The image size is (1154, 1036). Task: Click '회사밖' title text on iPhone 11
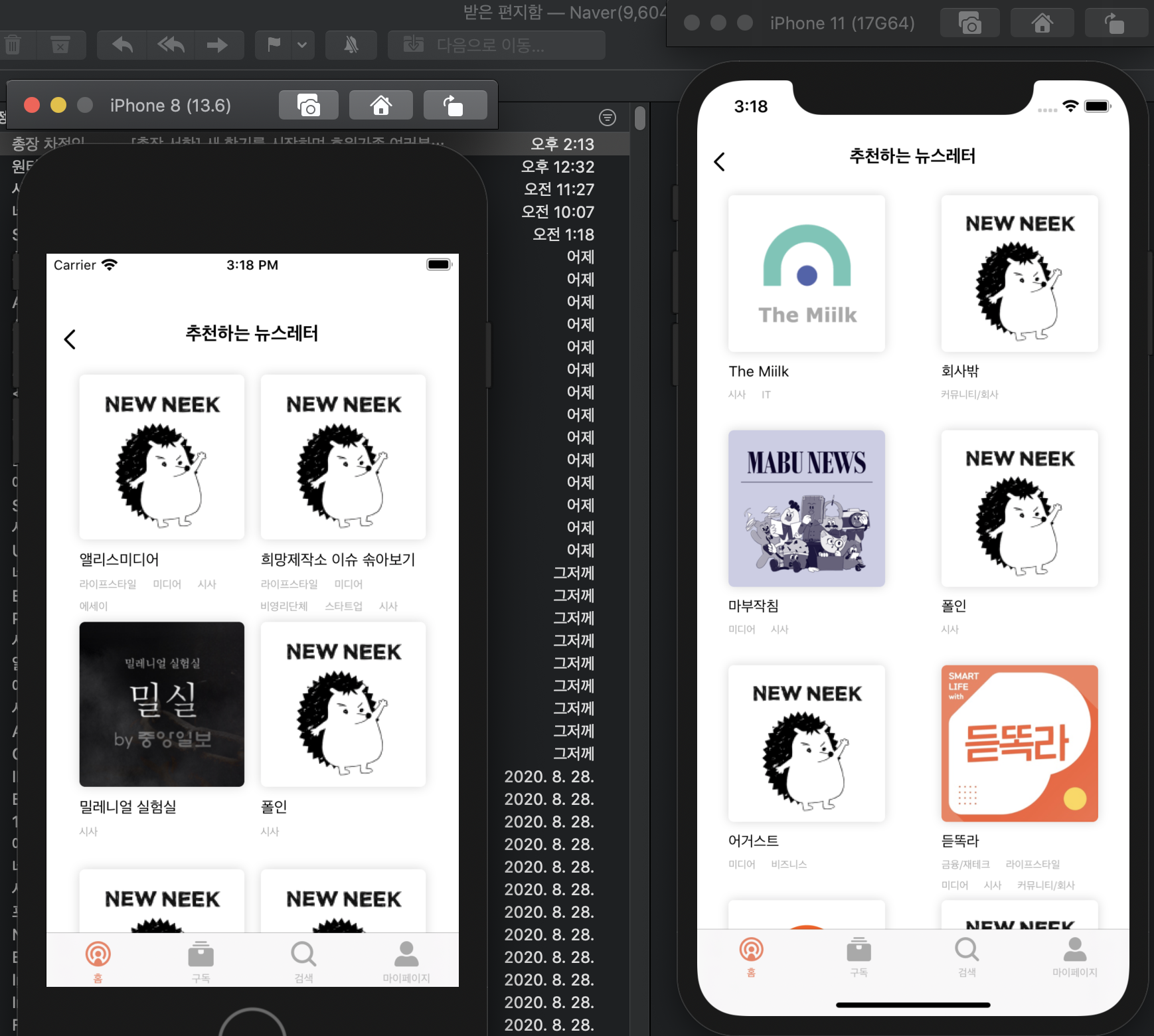click(x=960, y=371)
